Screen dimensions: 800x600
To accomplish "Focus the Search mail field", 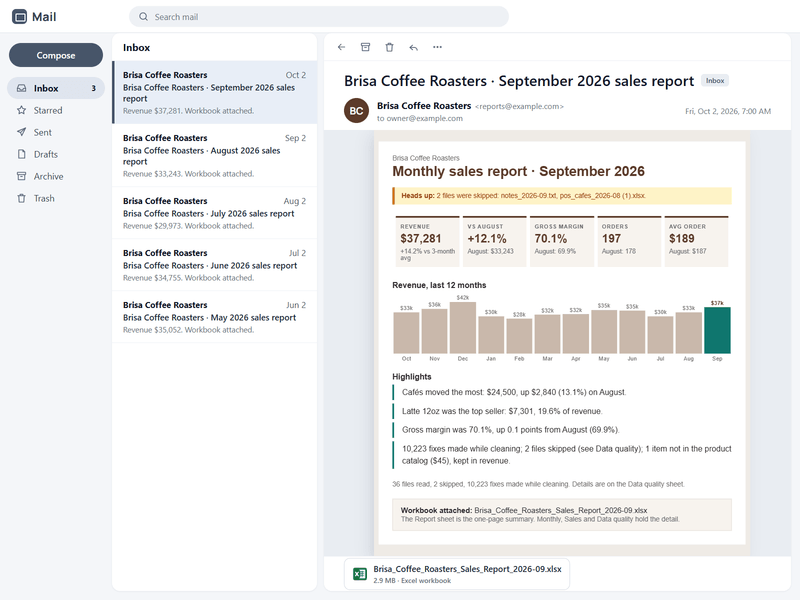I will [x=319, y=17].
